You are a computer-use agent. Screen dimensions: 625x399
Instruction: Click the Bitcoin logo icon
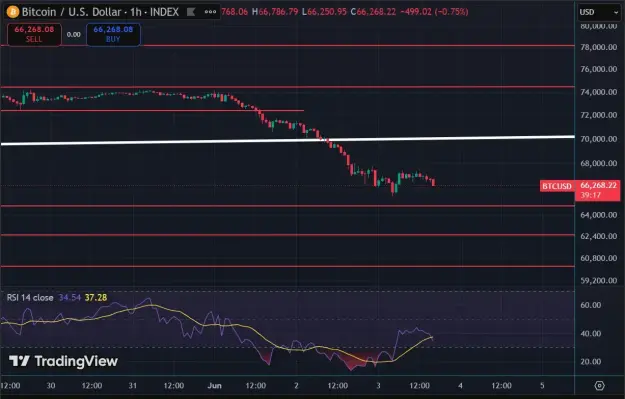pos(13,12)
